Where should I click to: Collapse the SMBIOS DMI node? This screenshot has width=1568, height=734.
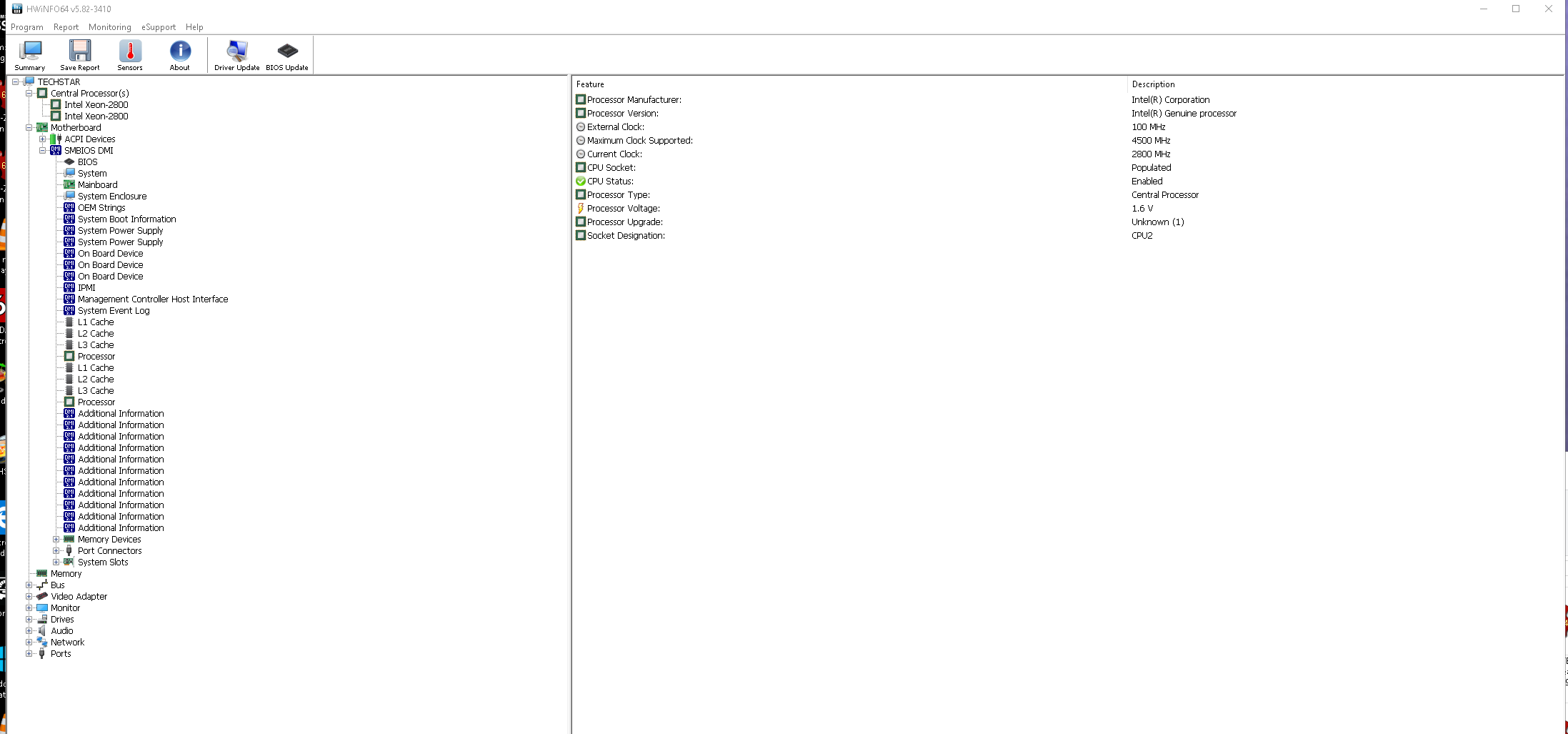[x=42, y=150]
